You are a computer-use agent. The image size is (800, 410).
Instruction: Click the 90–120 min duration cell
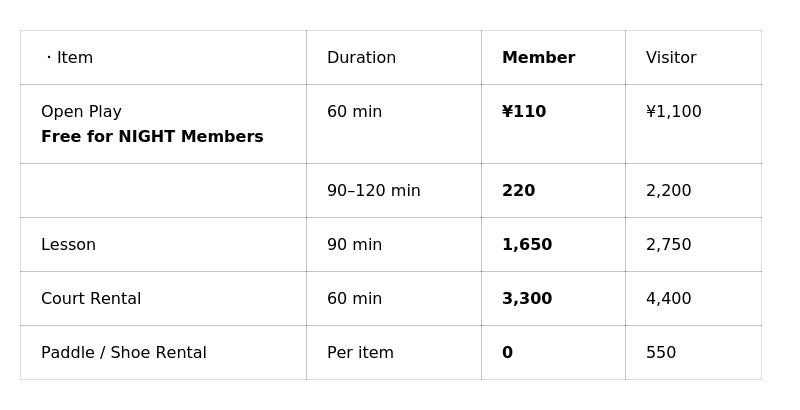[x=373, y=191]
